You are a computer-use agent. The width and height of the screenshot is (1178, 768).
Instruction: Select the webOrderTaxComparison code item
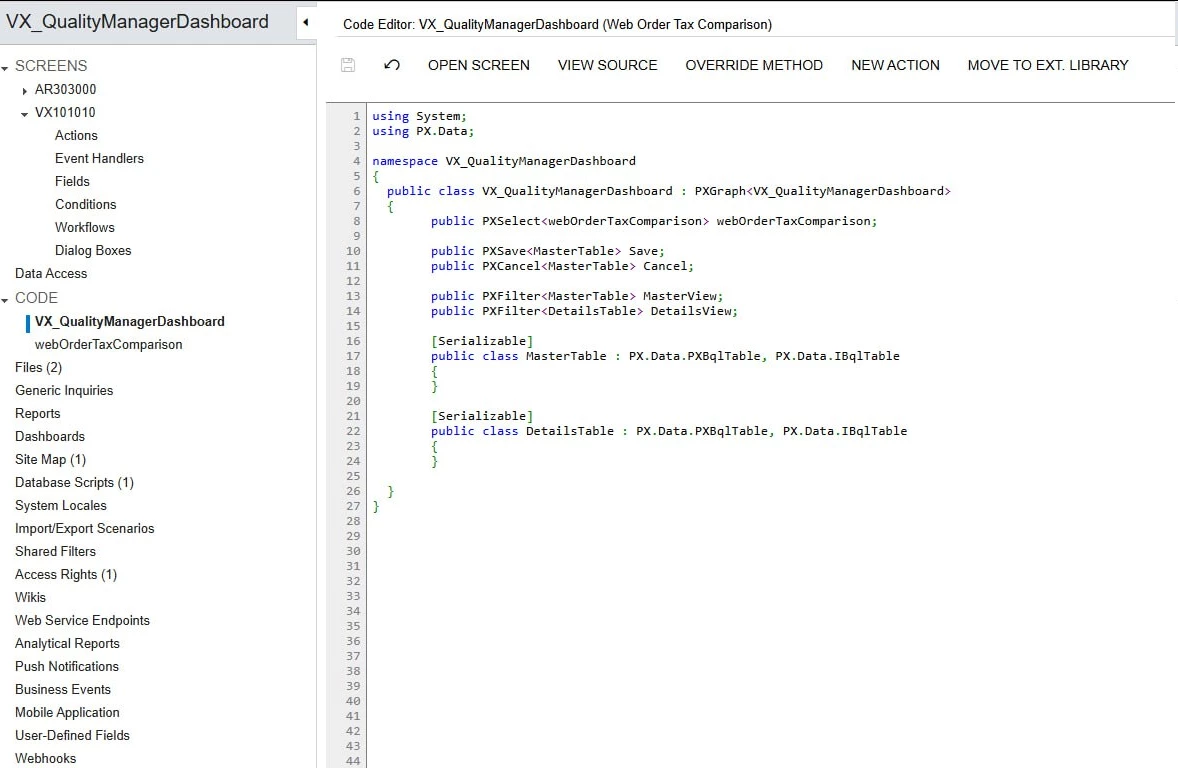coord(110,344)
